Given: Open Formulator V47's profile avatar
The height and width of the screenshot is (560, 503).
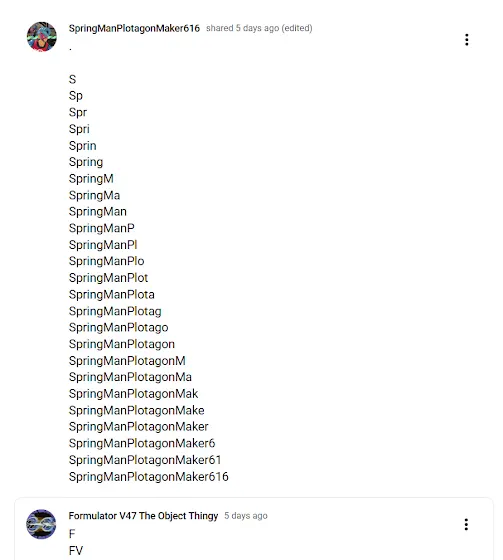Looking at the screenshot, I should tap(41, 524).
